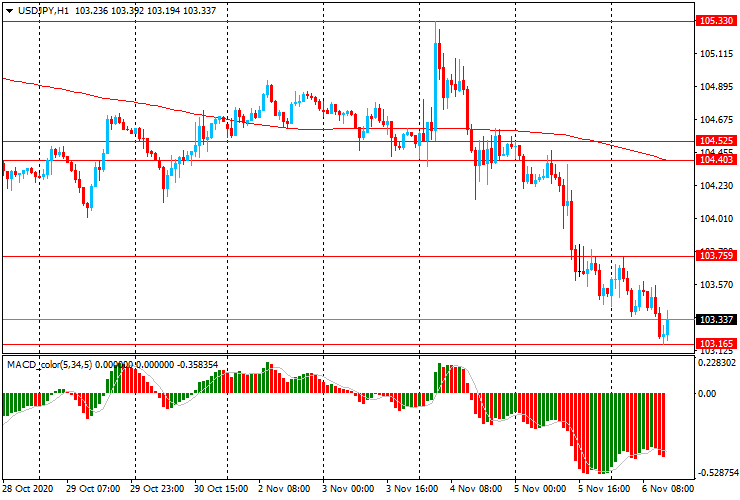Click the 5 Nov 16:00 time label
Image resolution: width=740 pixels, height=500 pixels.
pyautogui.click(x=604, y=489)
